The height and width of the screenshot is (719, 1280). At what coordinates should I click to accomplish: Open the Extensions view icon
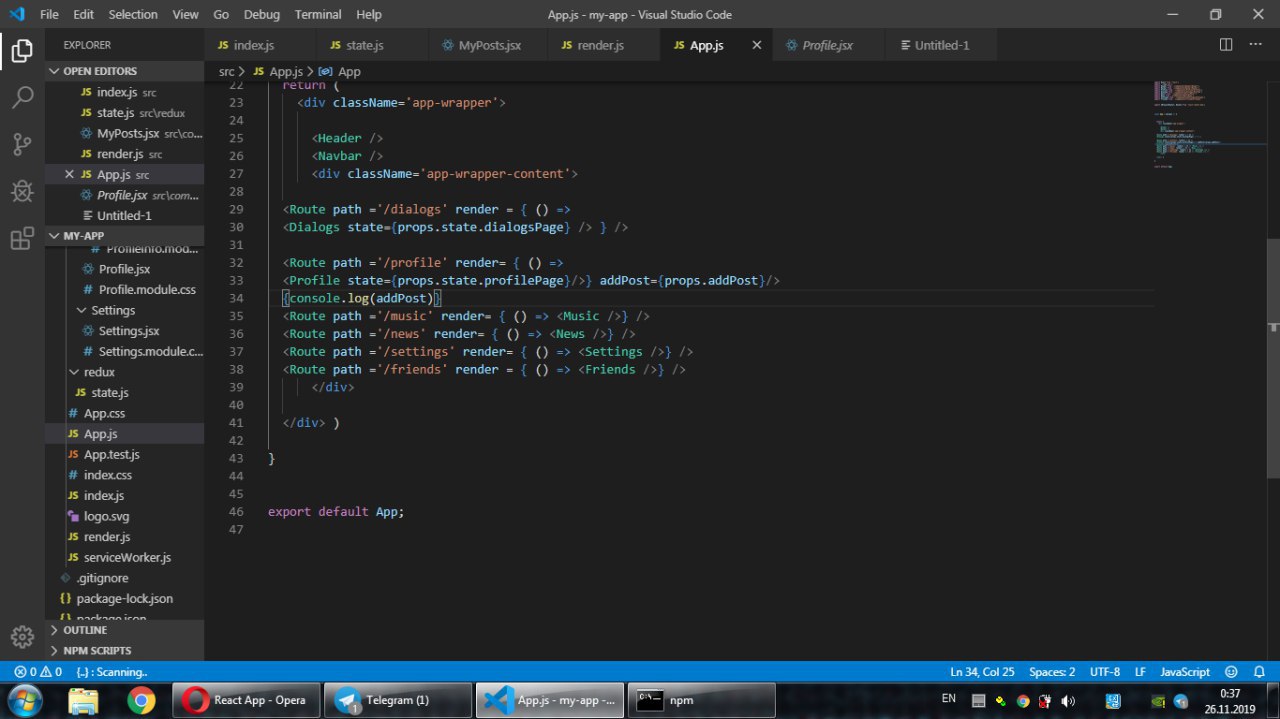22,238
